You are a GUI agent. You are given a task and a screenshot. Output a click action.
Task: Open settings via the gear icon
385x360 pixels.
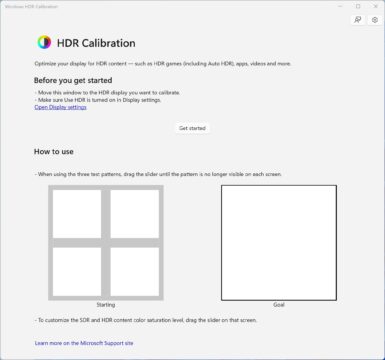375,20
